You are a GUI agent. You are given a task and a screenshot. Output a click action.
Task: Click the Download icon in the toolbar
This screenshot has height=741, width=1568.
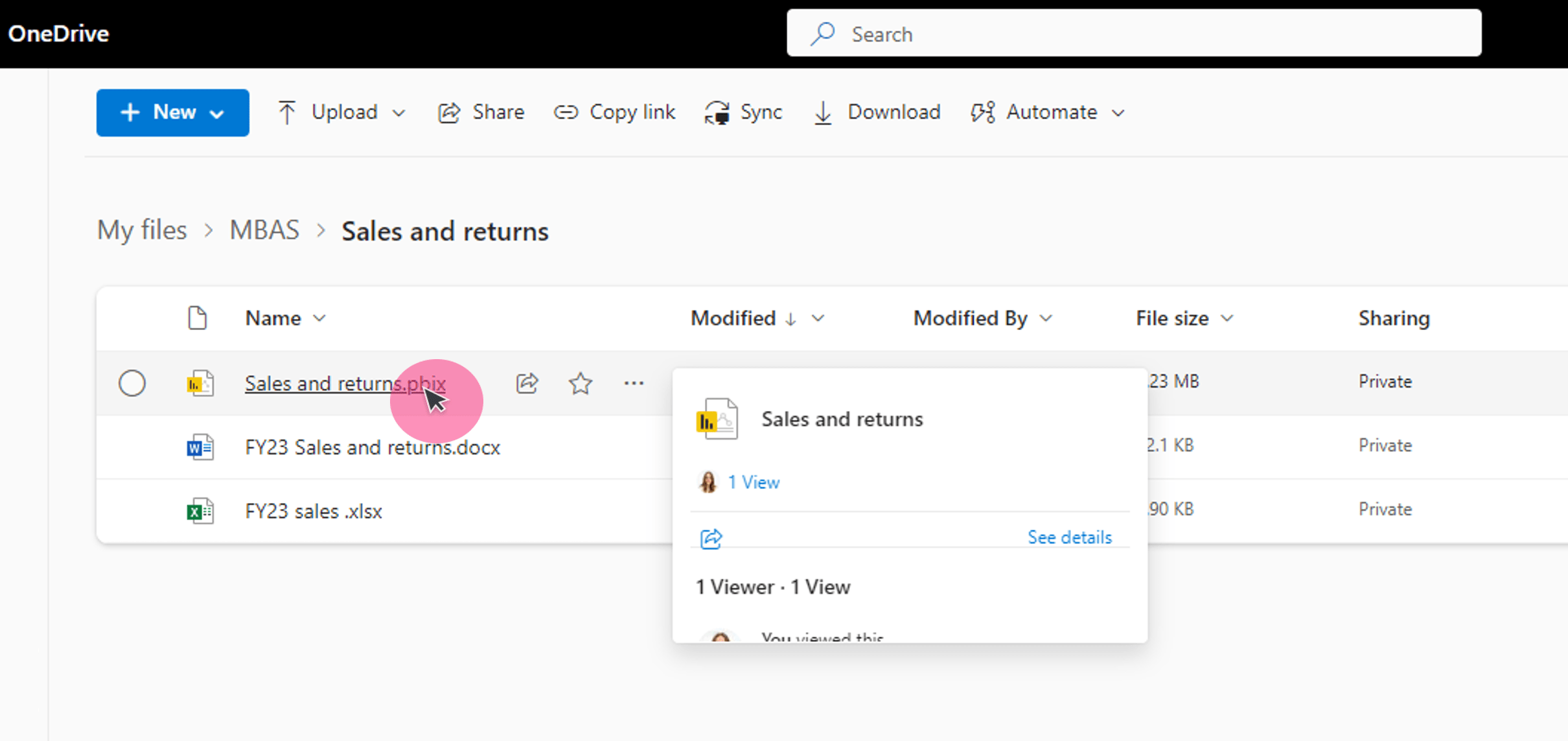[x=822, y=112]
